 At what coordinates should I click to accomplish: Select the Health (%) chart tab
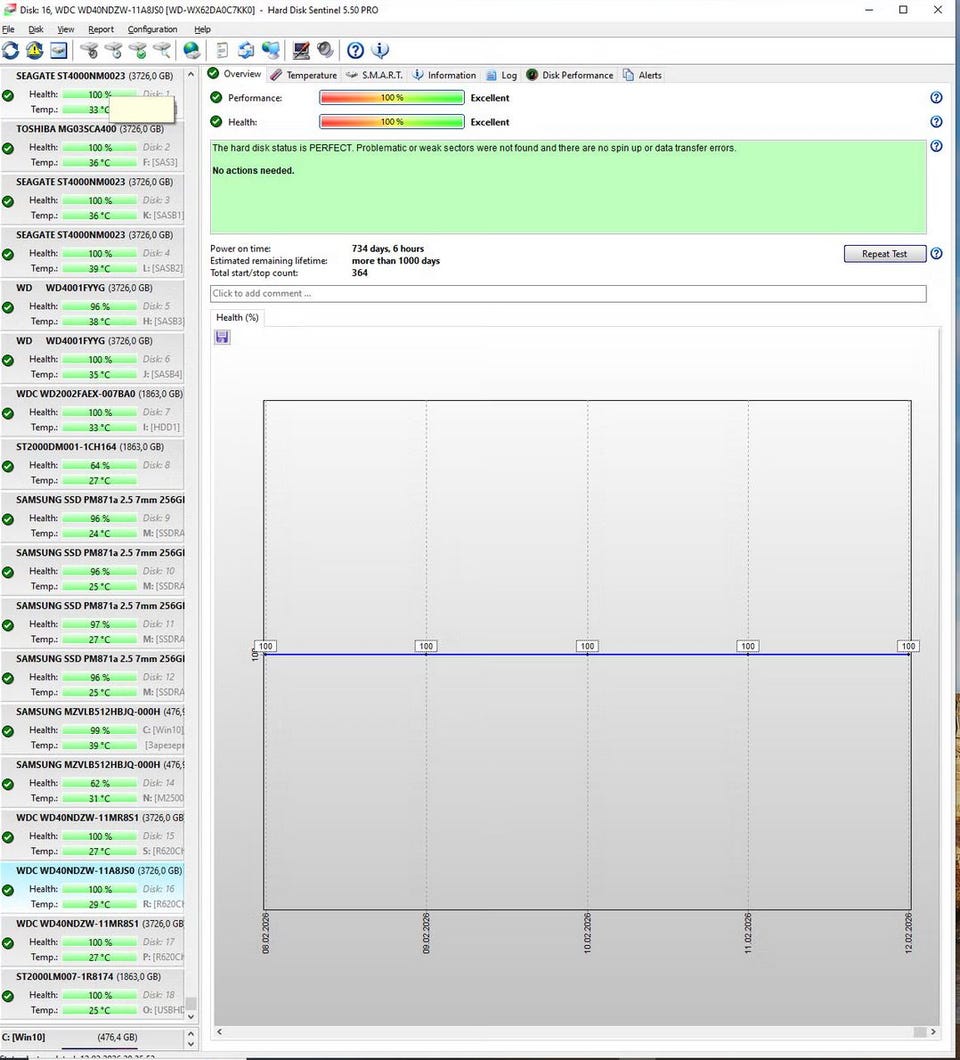pyautogui.click(x=237, y=317)
